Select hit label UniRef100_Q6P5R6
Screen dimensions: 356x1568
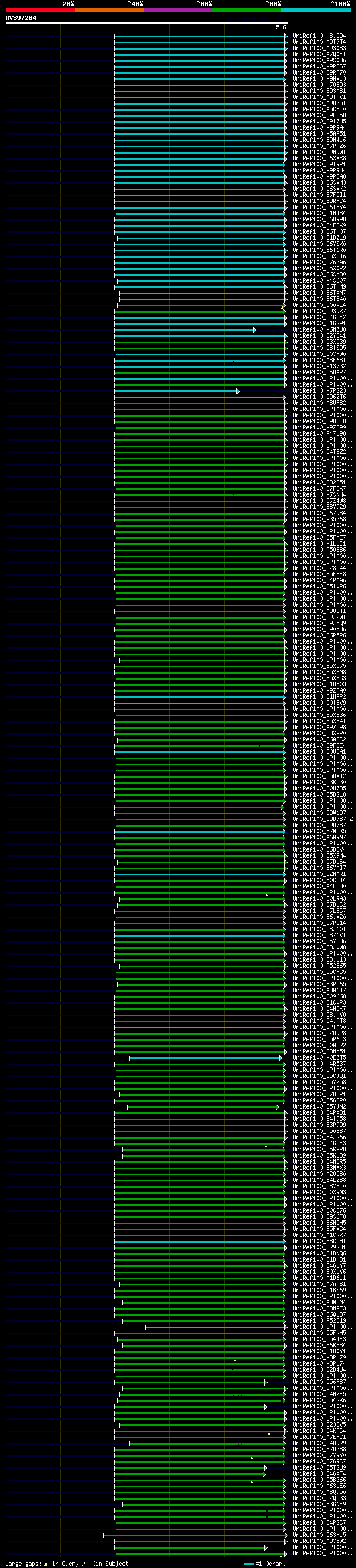319,635
